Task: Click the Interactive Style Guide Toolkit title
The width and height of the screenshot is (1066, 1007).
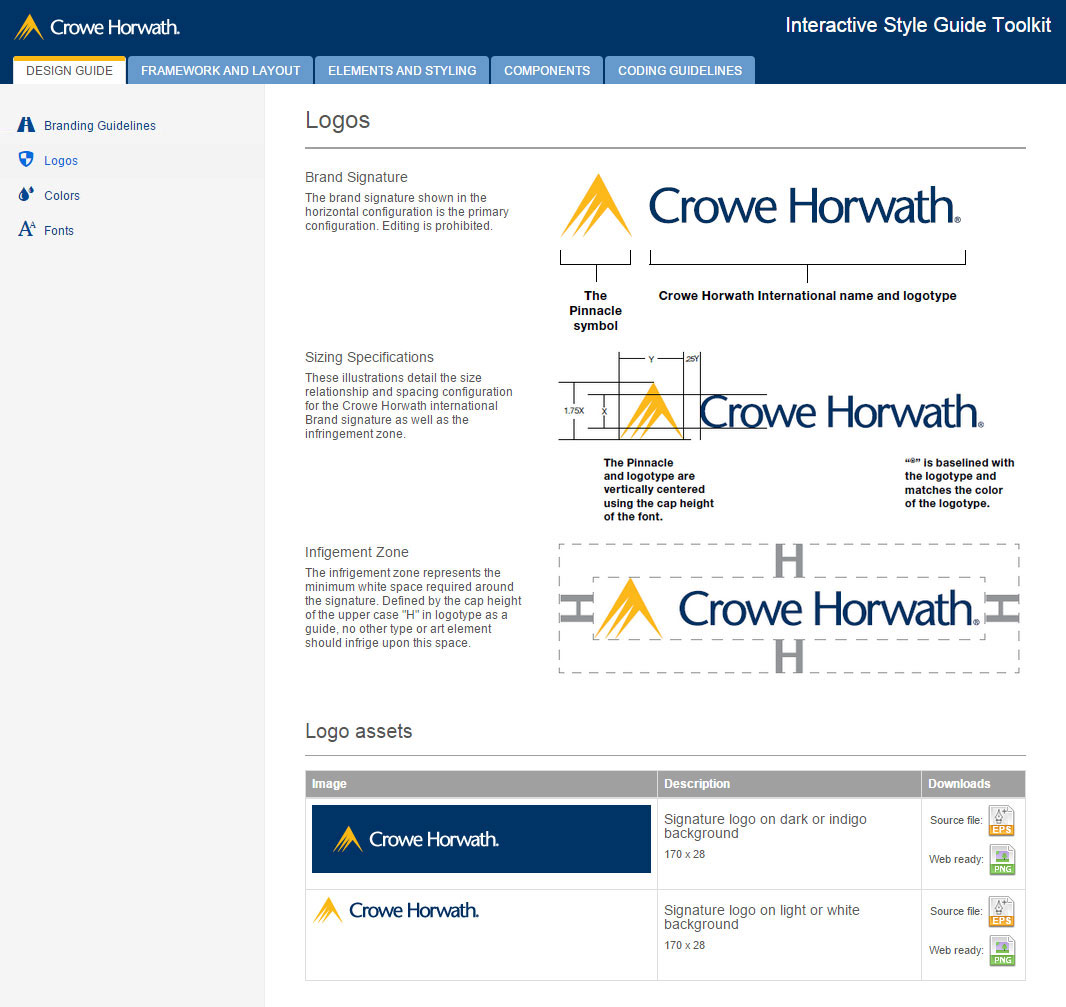Action: 917,25
